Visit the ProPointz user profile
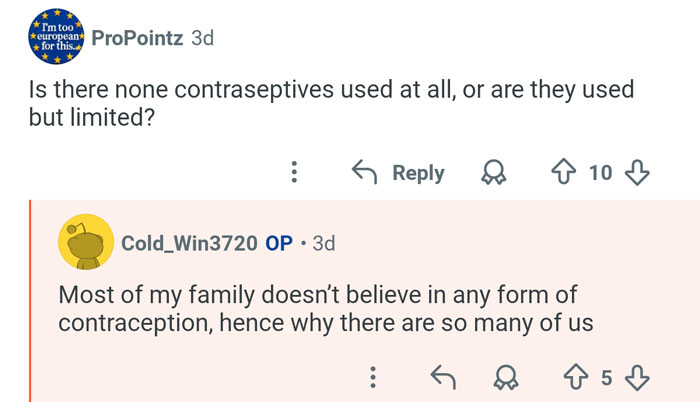 point(136,38)
